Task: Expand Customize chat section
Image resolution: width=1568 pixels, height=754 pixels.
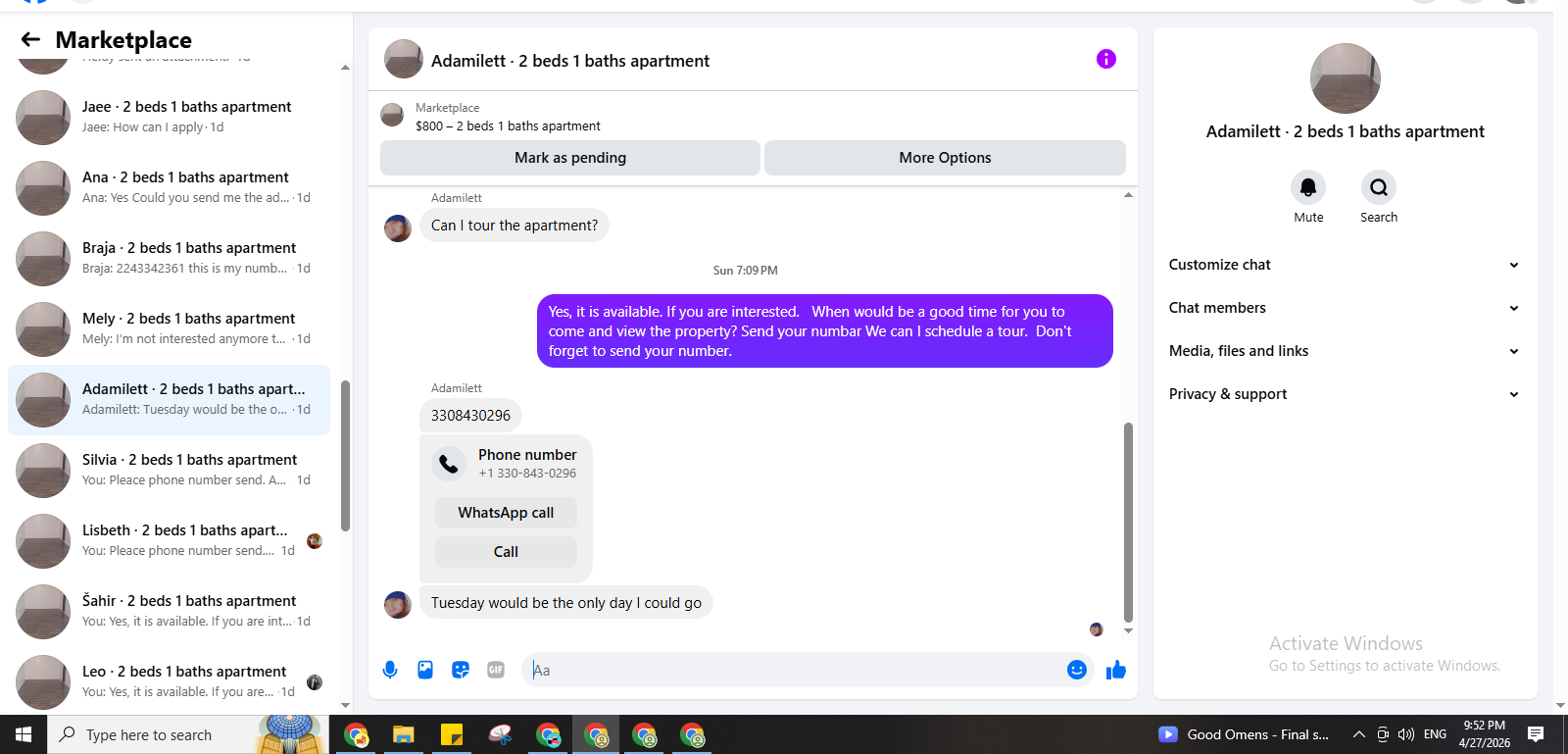Action: (1344, 265)
